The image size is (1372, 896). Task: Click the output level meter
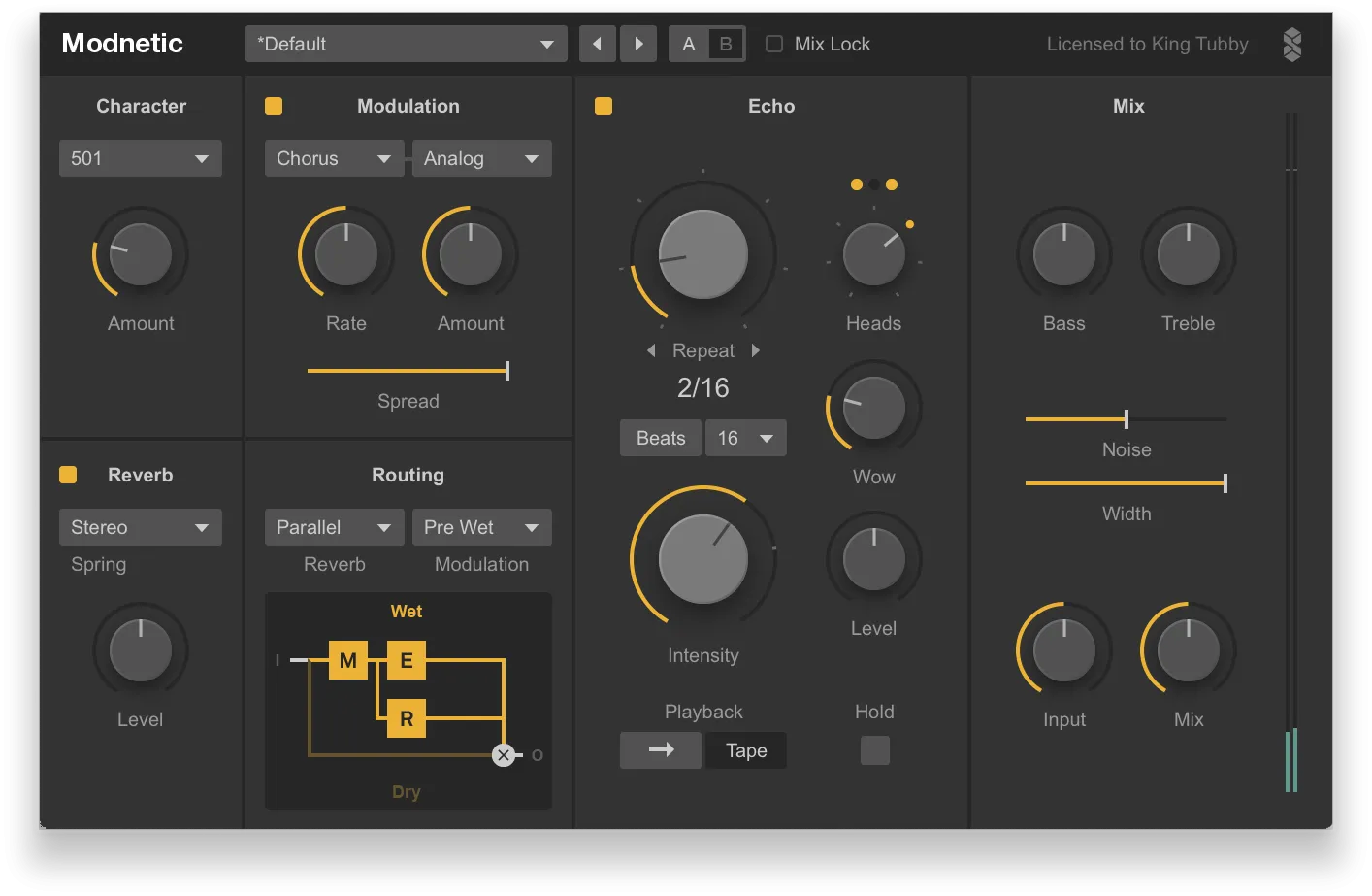click(1291, 452)
